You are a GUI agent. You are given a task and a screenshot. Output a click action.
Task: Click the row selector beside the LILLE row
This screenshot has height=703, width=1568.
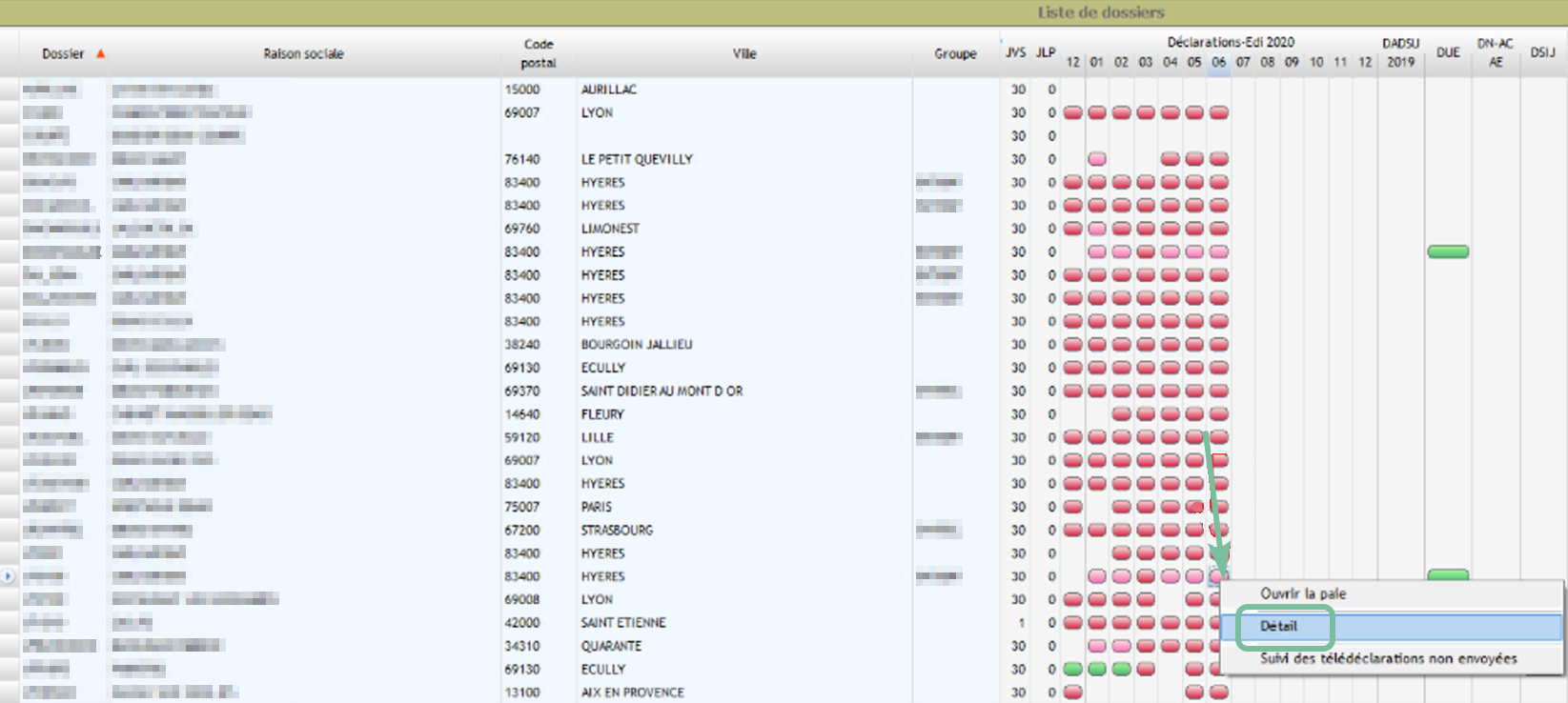(10, 438)
